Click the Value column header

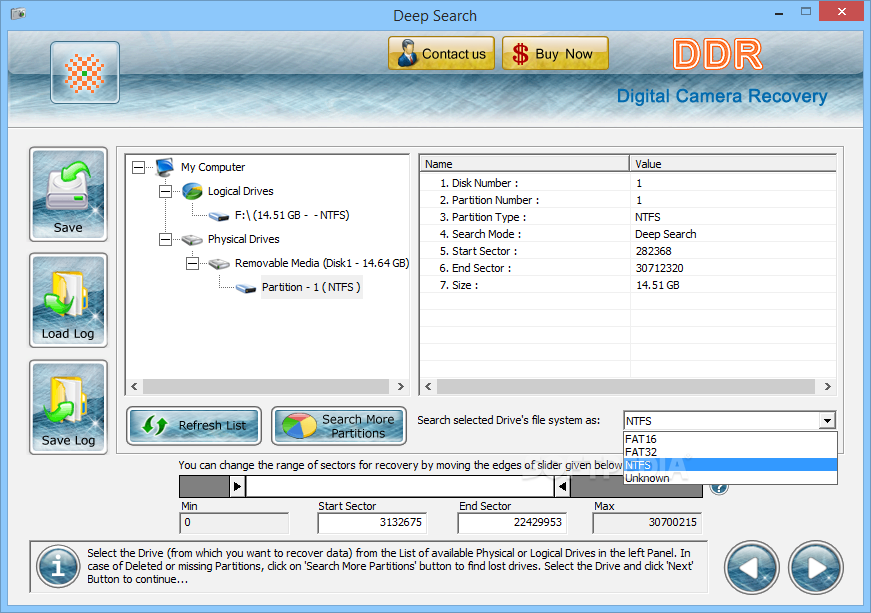[733, 164]
